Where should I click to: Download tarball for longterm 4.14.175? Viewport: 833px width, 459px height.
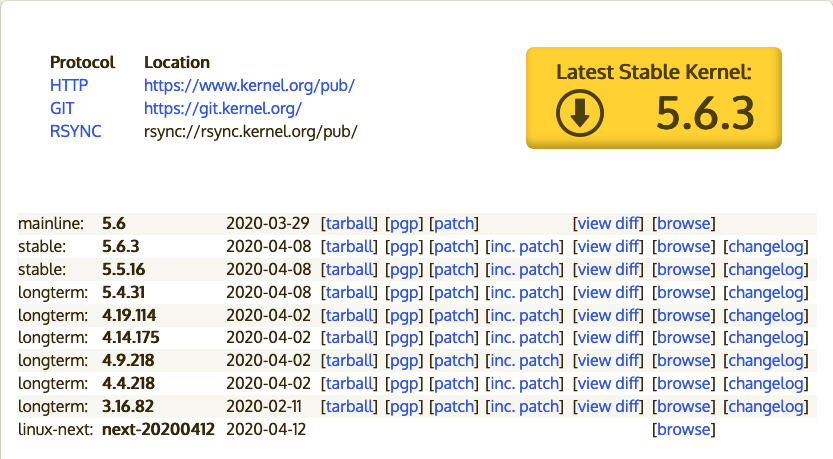tap(349, 337)
